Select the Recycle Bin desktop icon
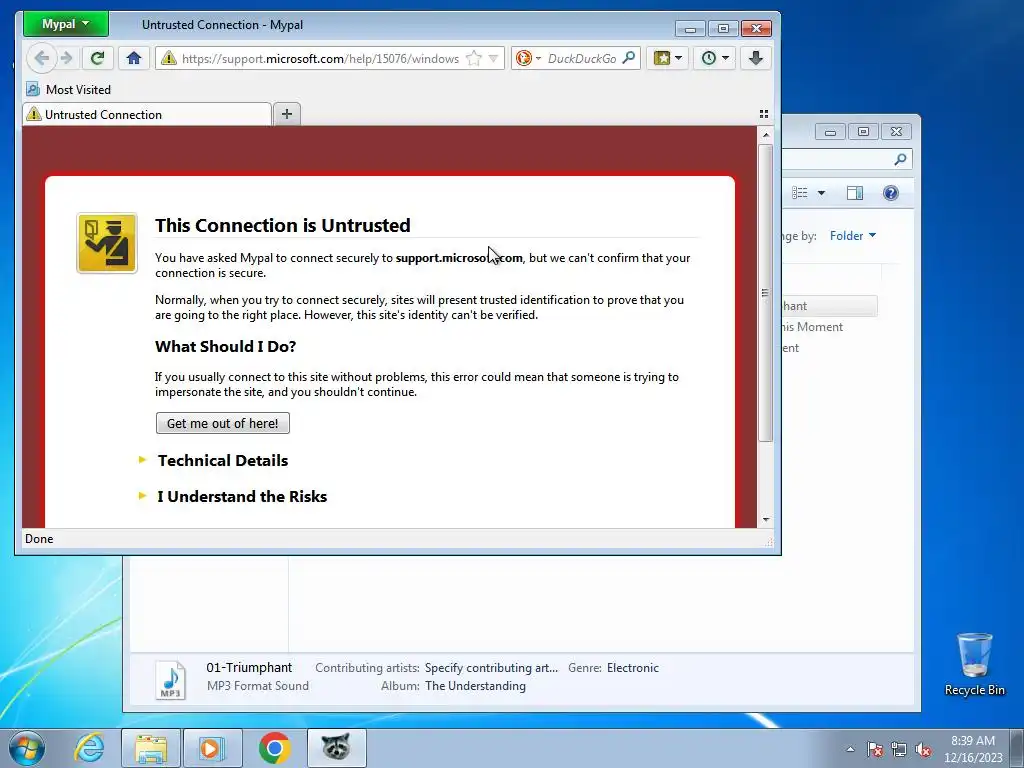The image size is (1024, 768). (x=974, y=665)
